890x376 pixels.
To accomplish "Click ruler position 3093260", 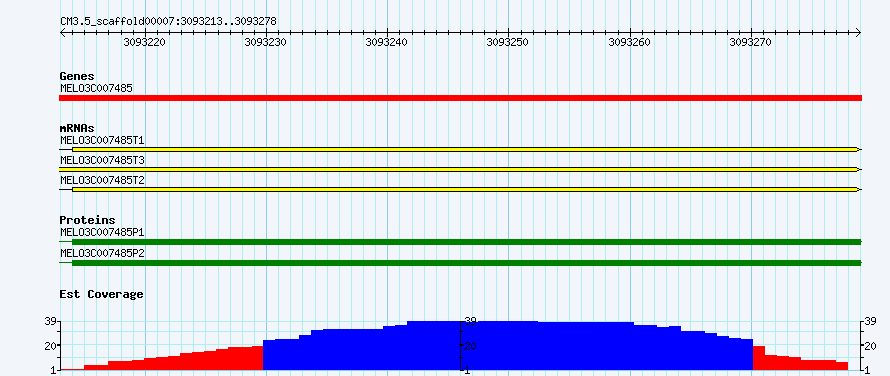I will click(x=629, y=42).
